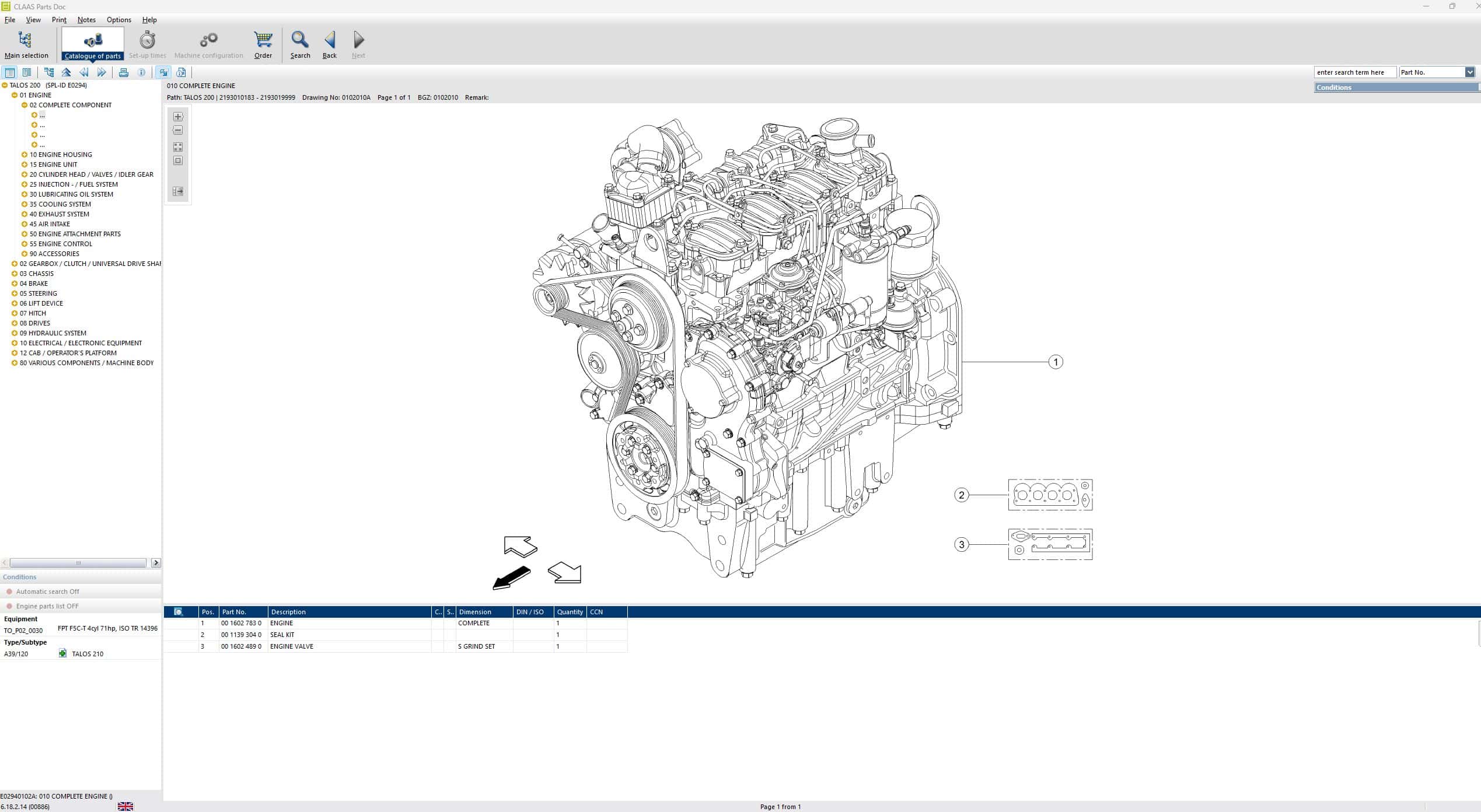Click the table export arrow icon
The height and width of the screenshot is (812, 1481).
178,191
